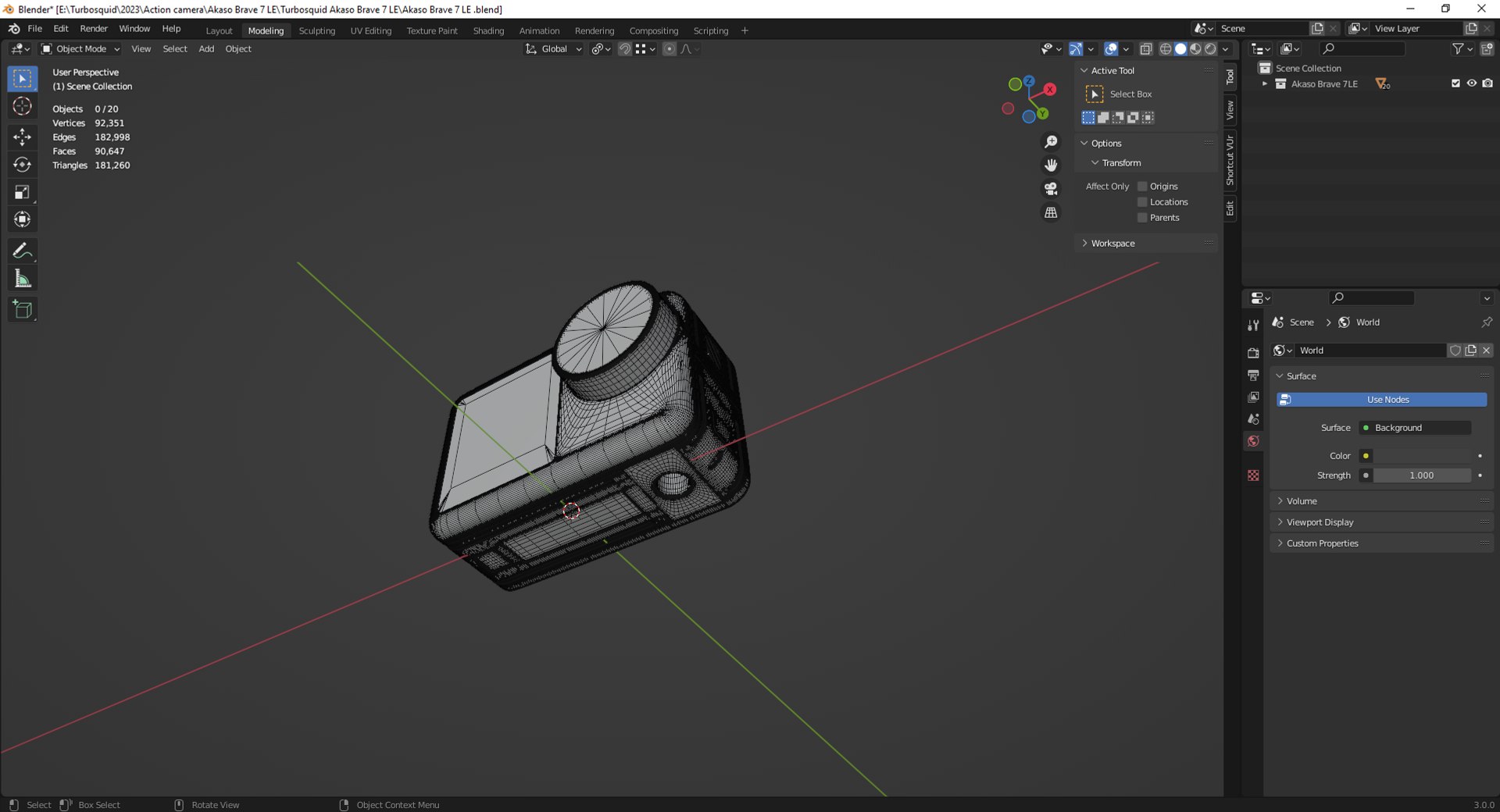1500x812 pixels.
Task: Click Subtract selection mode icon in Active Tool
Action: pyautogui.click(x=1118, y=118)
